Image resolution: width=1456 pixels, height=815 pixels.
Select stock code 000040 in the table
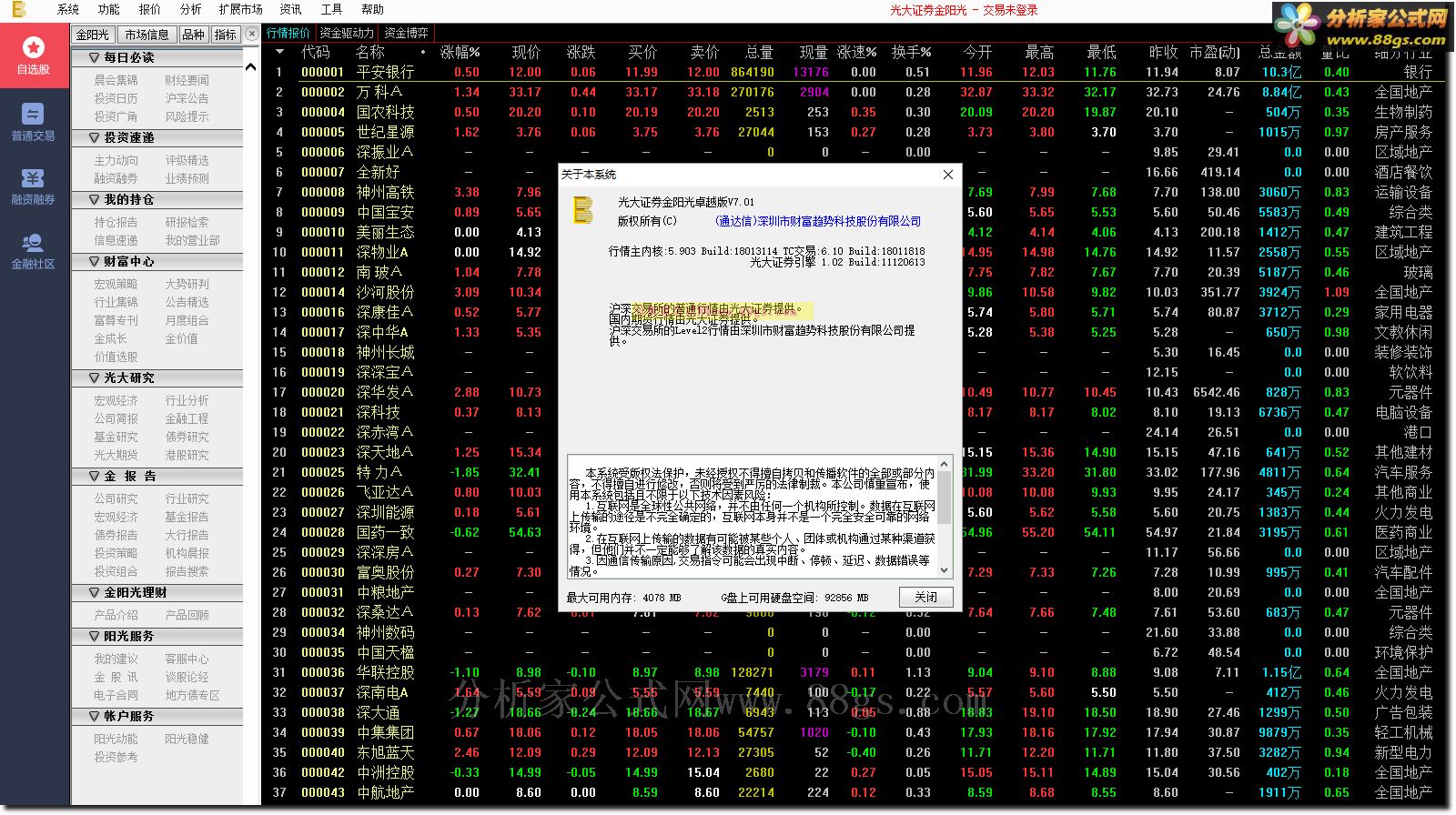click(323, 752)
